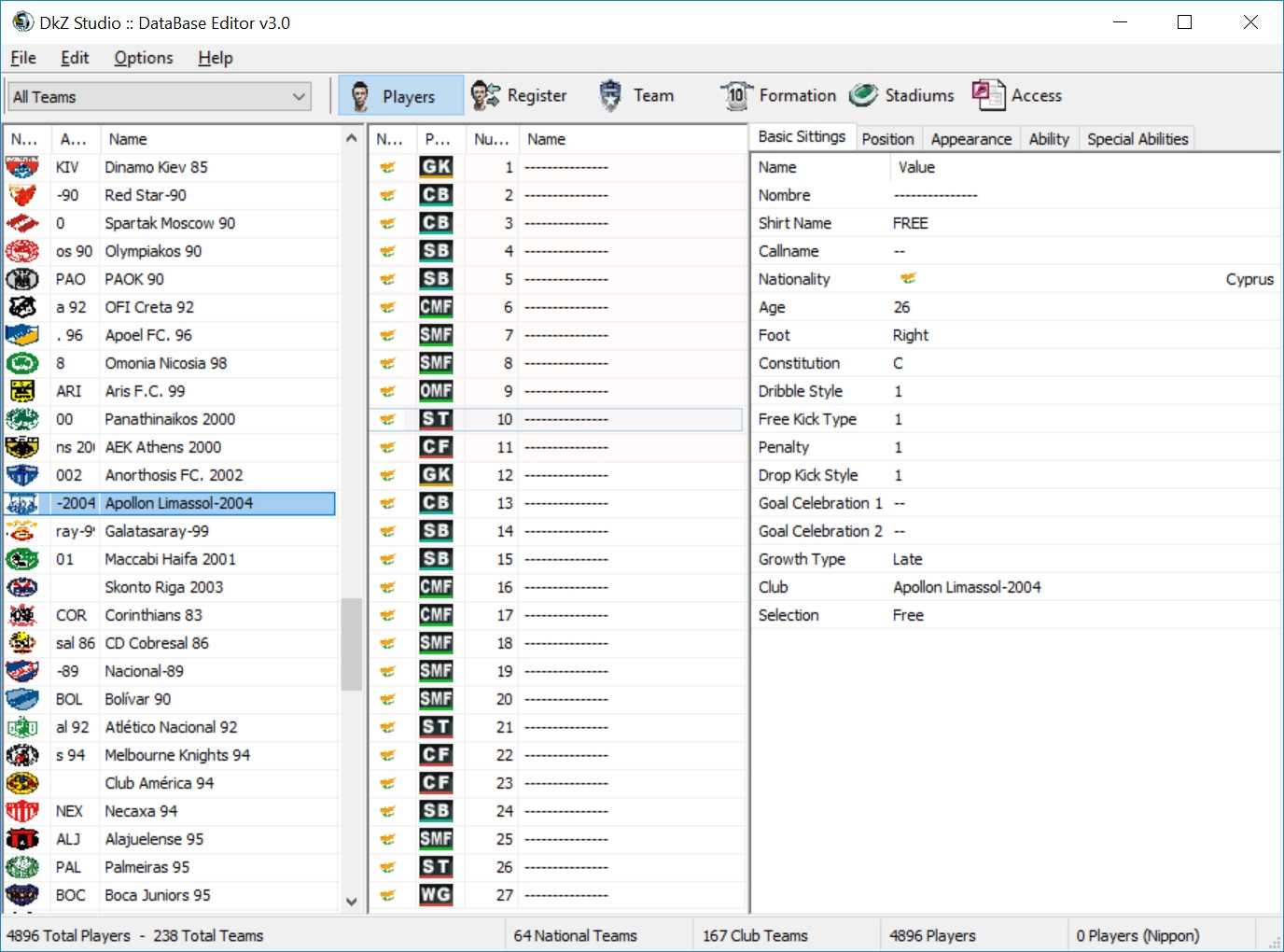The image size is (1284, 952).
Task: Click the Cyprus flag in the Nationality row
Action: click(x=908, y=278)
